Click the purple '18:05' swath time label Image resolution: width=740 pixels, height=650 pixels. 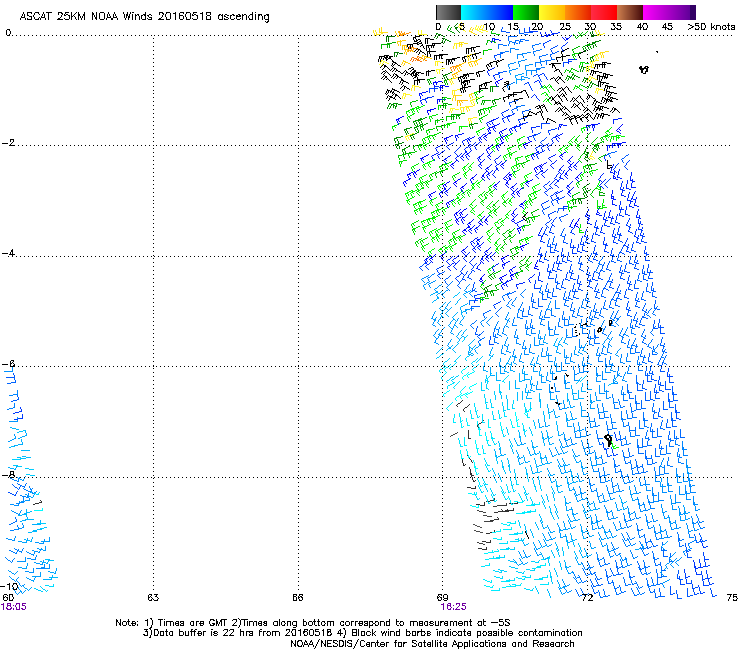(14, 607)
